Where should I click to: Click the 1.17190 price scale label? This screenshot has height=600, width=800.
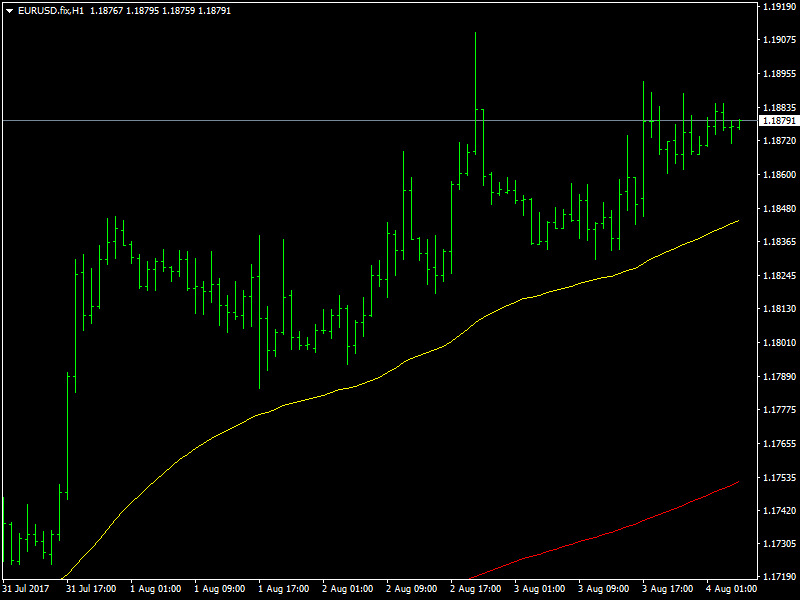[x=779, y=577]
